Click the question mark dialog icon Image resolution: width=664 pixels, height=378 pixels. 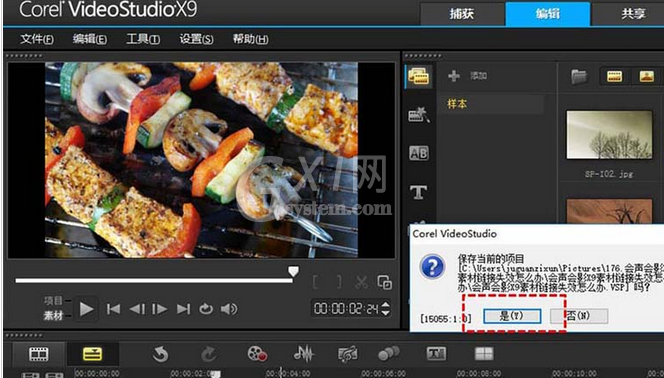(432, 267)
